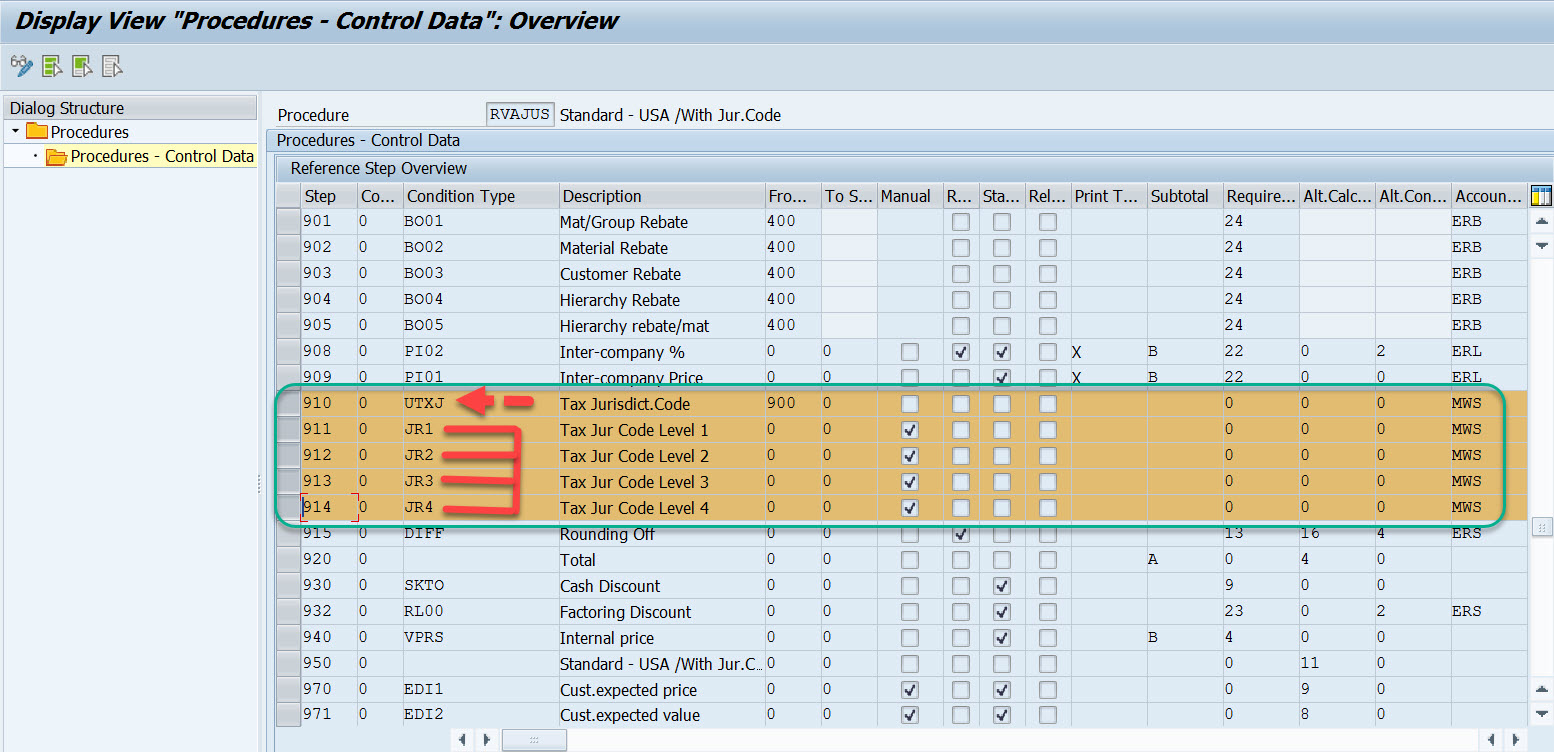The height and width of the screenshot is (752, 1554).
Task: Enable the Manual checkbox for UTXJ step 910
Action: [909, 403]
